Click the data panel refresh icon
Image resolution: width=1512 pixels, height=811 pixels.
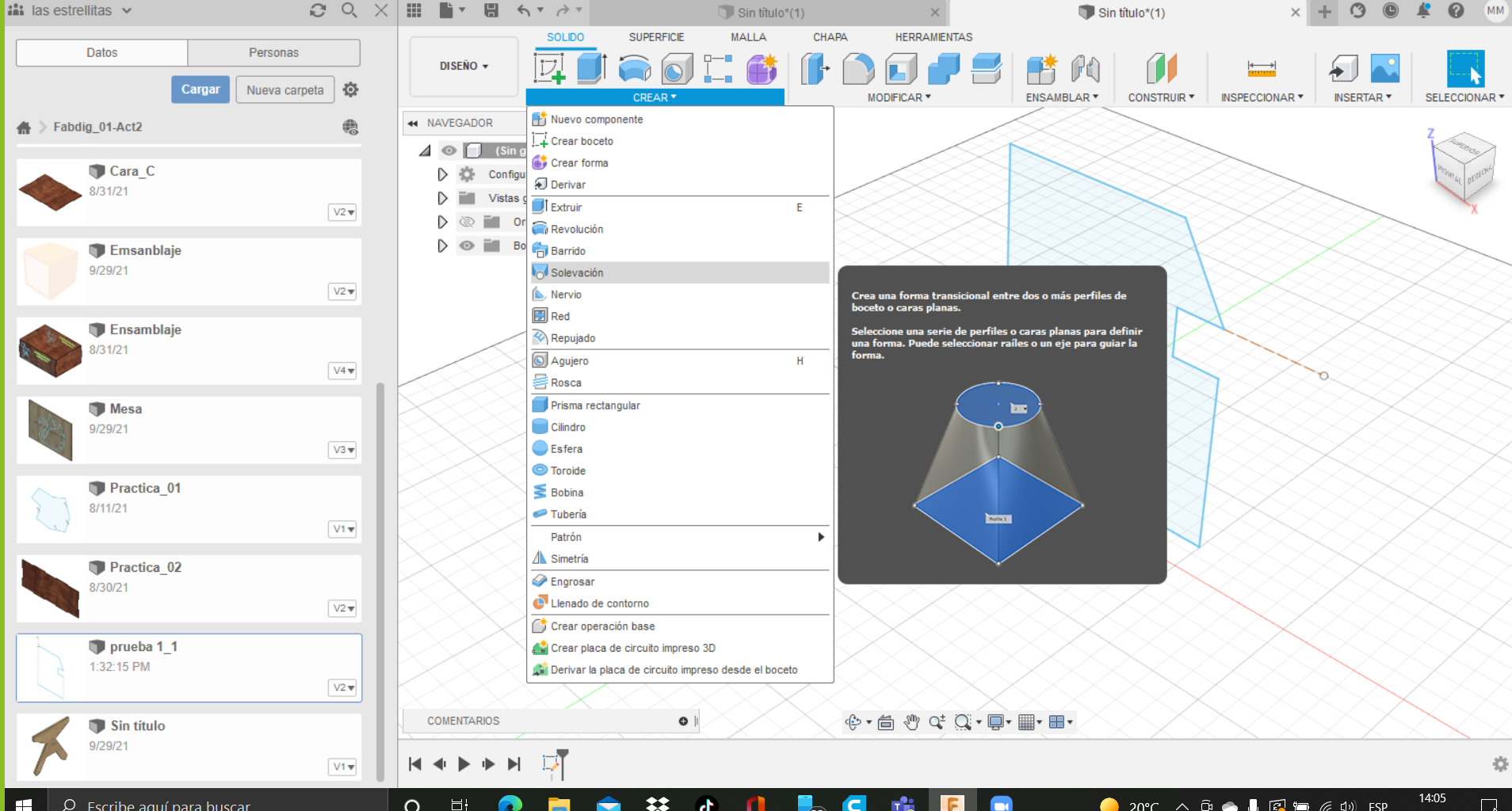coord(318,10)
